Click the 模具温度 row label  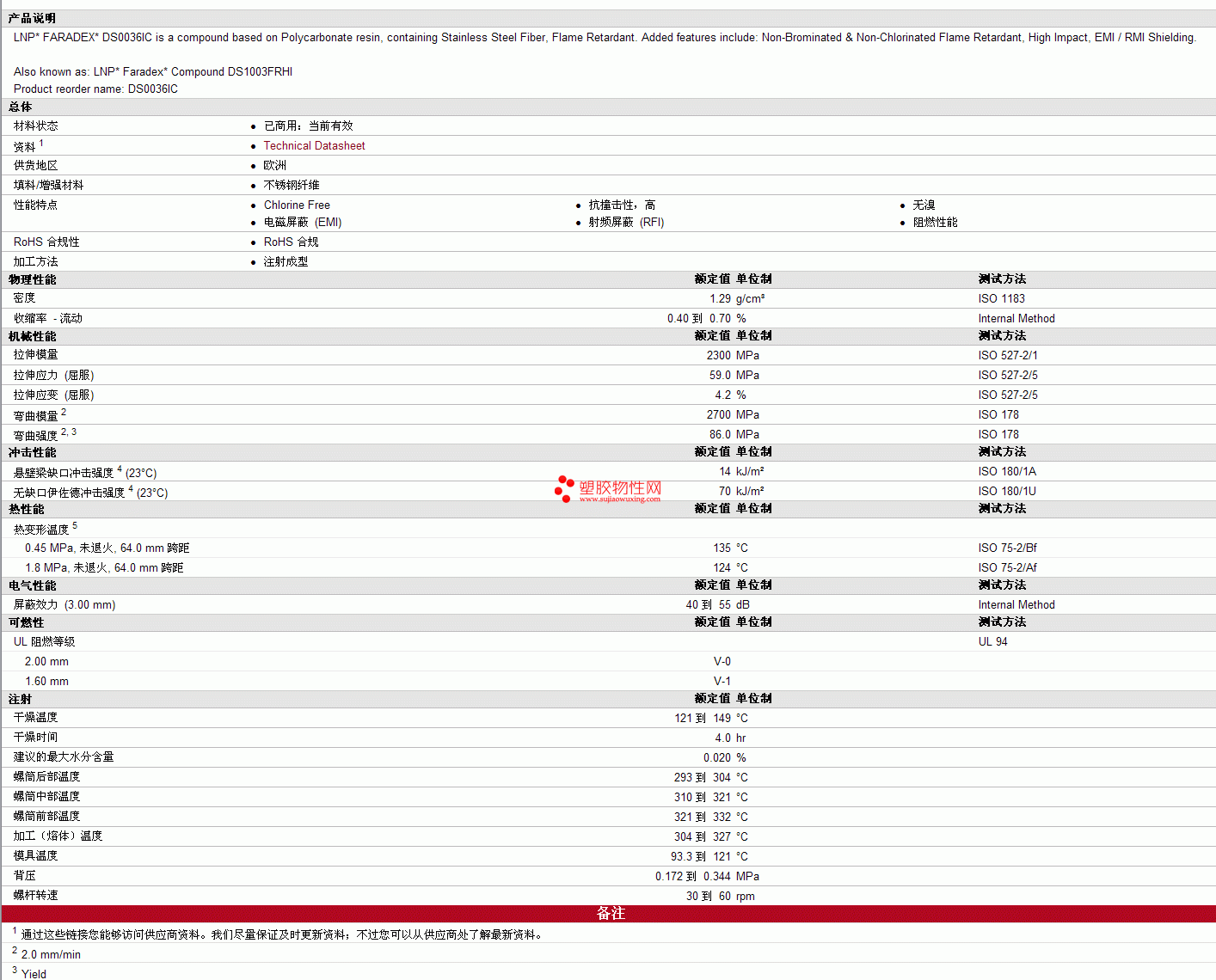tap(36, 856)
